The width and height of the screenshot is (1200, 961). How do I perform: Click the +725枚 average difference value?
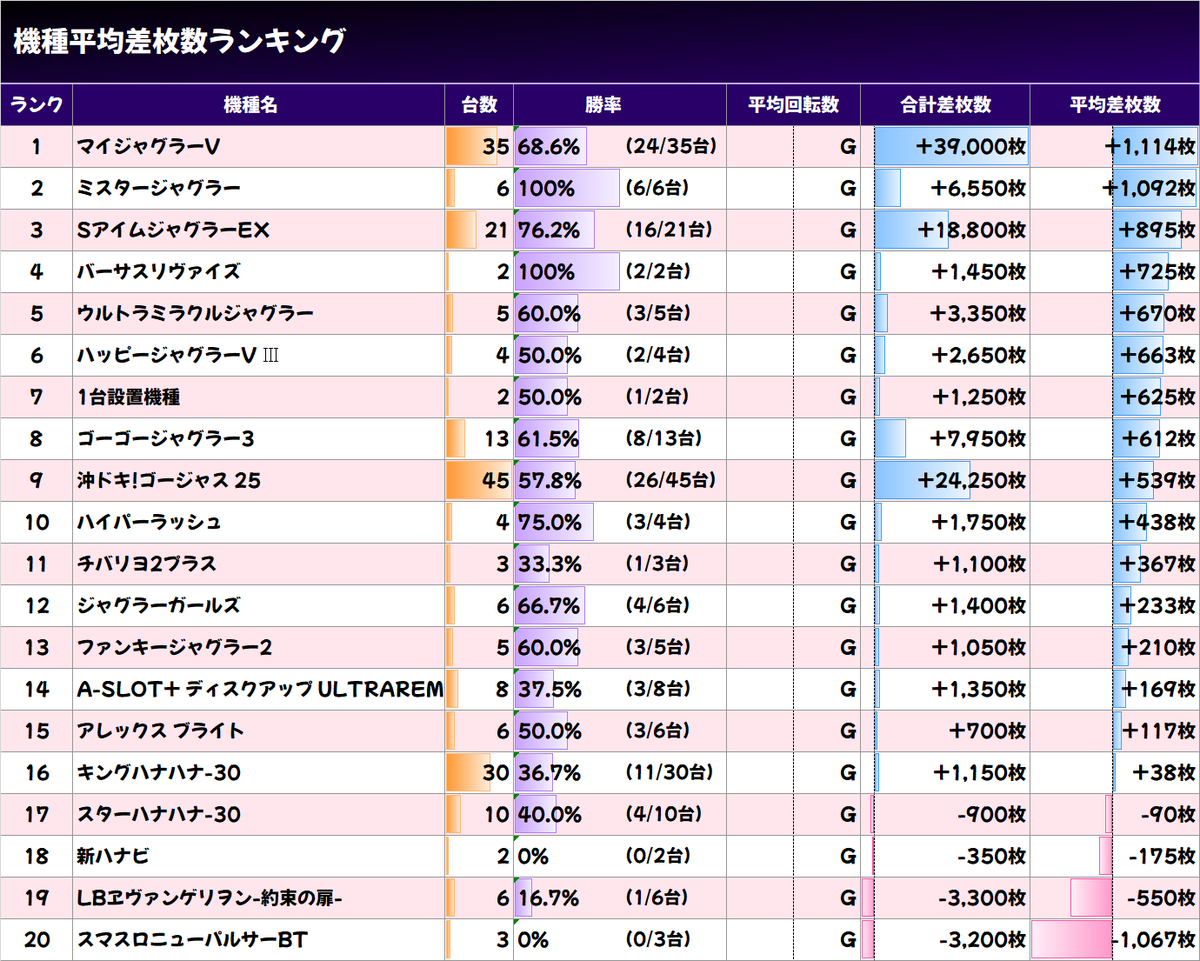click(x=1157, y=272)
